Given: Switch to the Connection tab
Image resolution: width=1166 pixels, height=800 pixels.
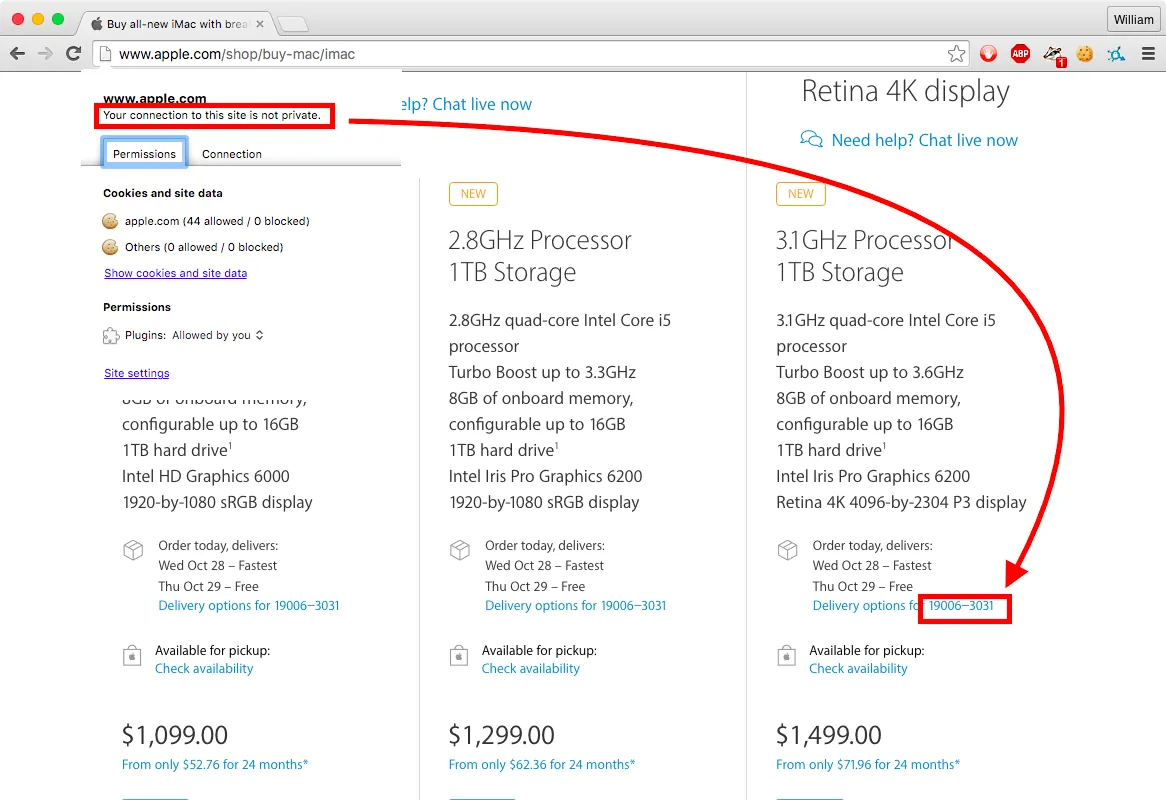Looking at the screenshot, I should [x=232, y=154].
